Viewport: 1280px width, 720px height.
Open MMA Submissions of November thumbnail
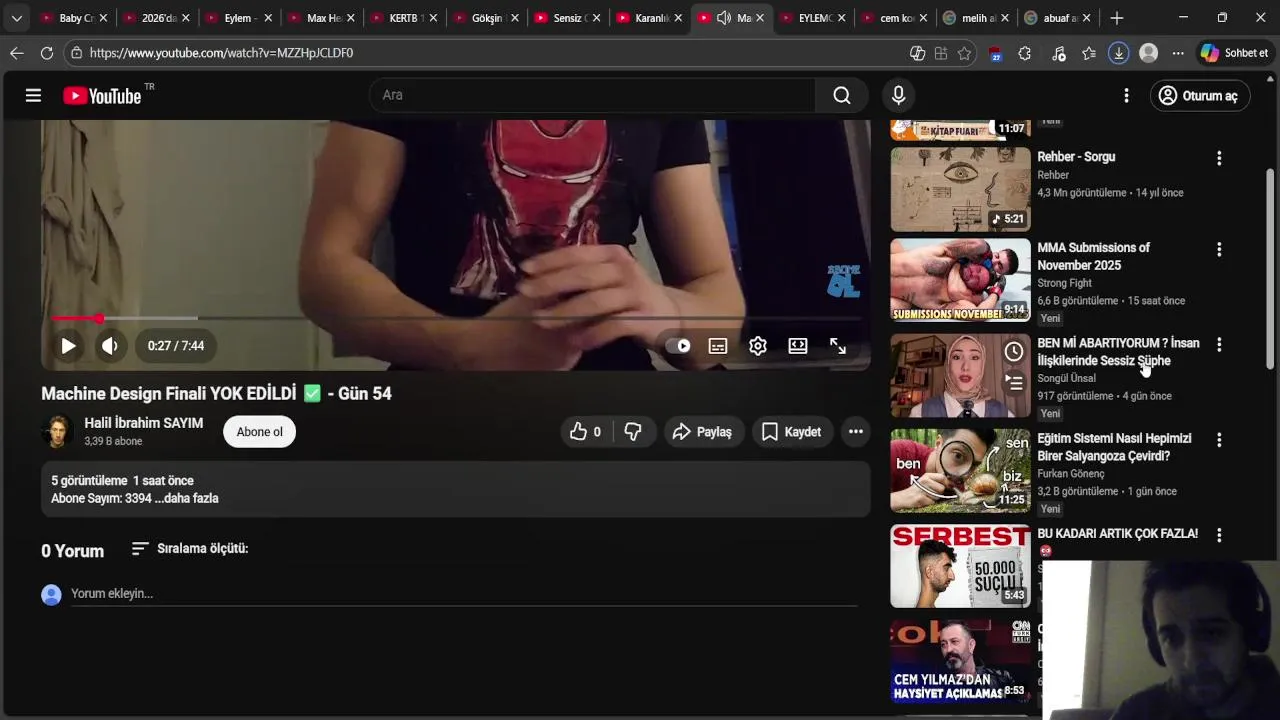coord(960,280)
